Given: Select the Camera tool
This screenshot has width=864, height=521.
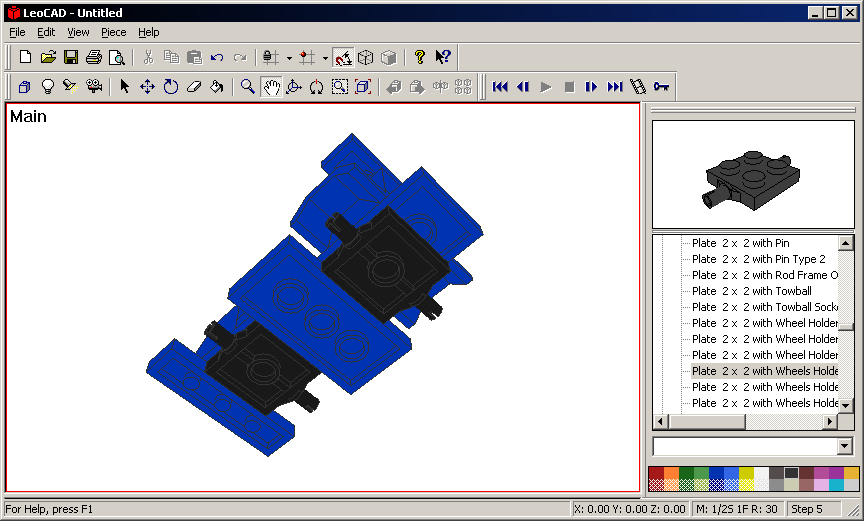Looking at the screenshot, I should [x=94, y=87].
